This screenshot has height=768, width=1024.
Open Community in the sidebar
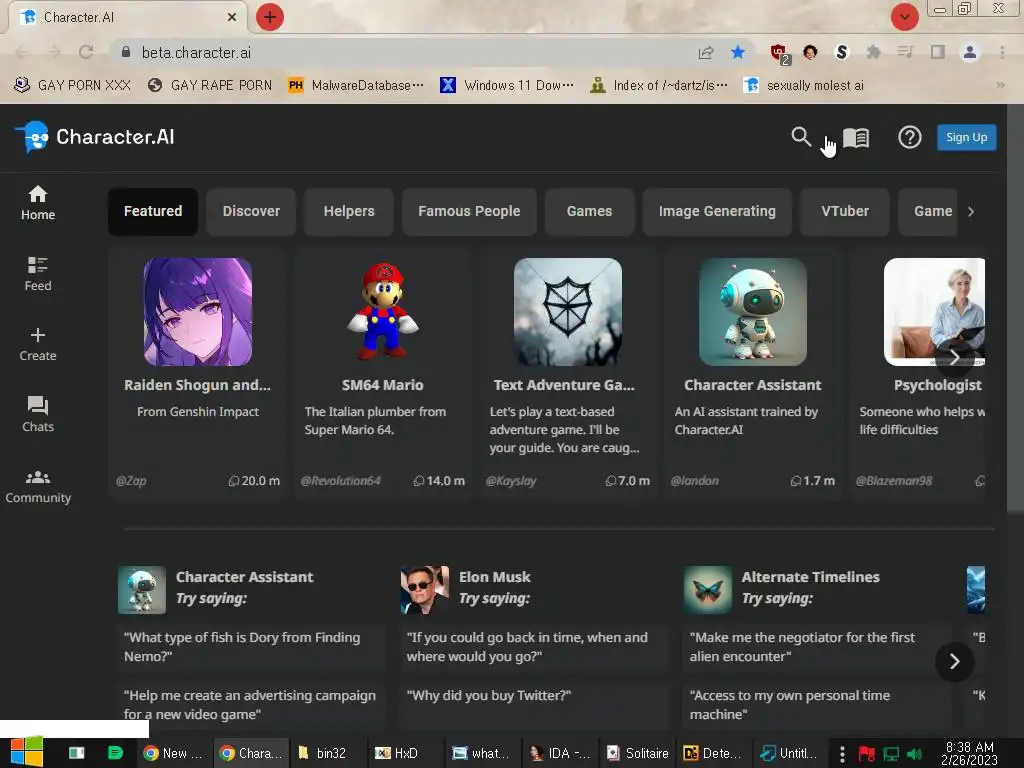(38, 487)
